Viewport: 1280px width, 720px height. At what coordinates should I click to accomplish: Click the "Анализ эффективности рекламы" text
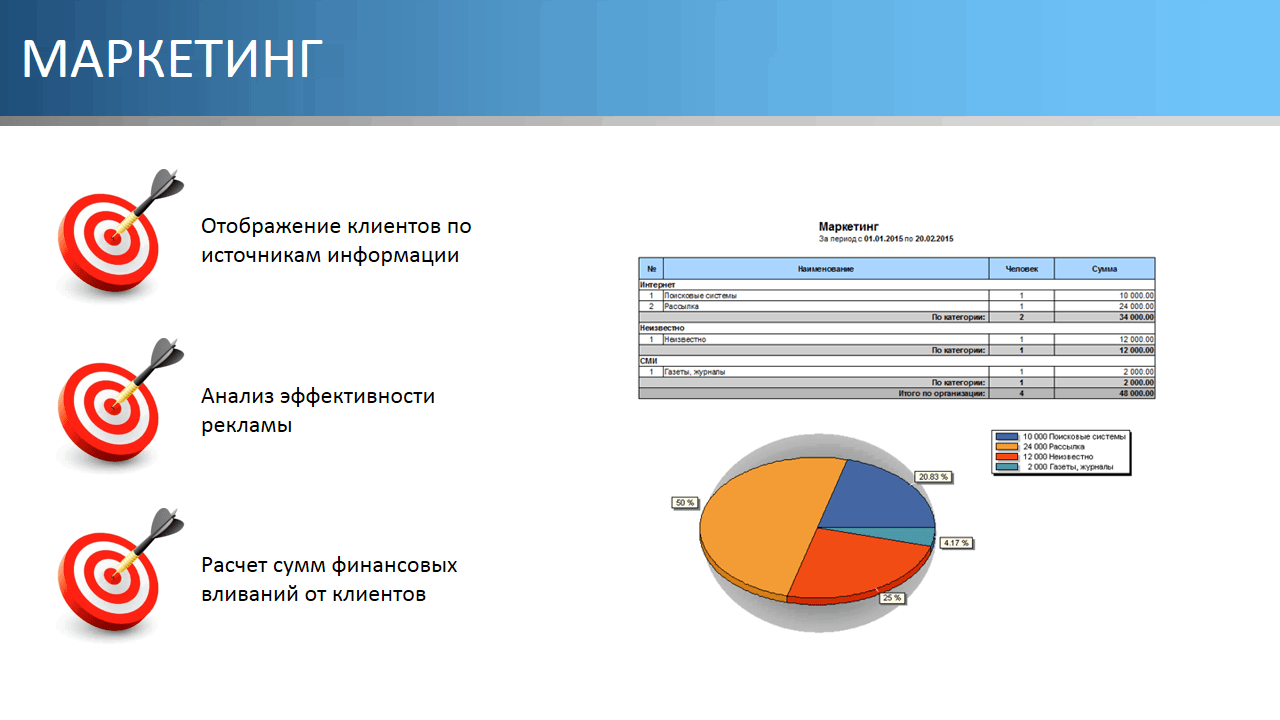click(x=318, y=410)
